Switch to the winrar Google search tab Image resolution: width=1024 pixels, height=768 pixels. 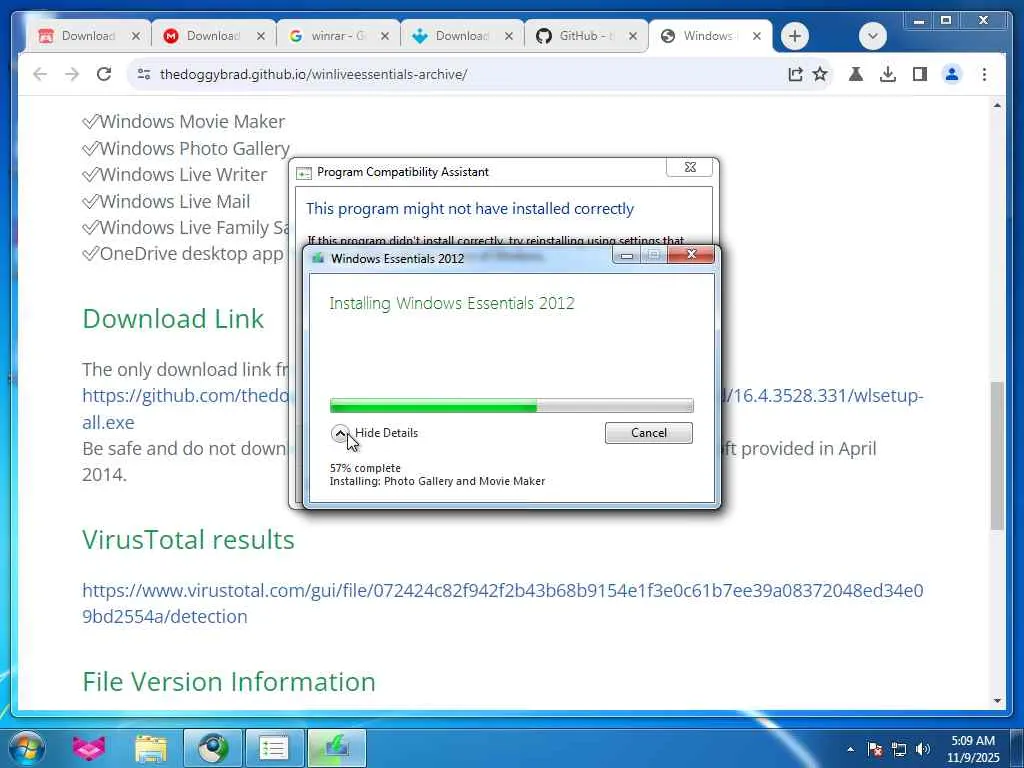(x=338, y=36)
